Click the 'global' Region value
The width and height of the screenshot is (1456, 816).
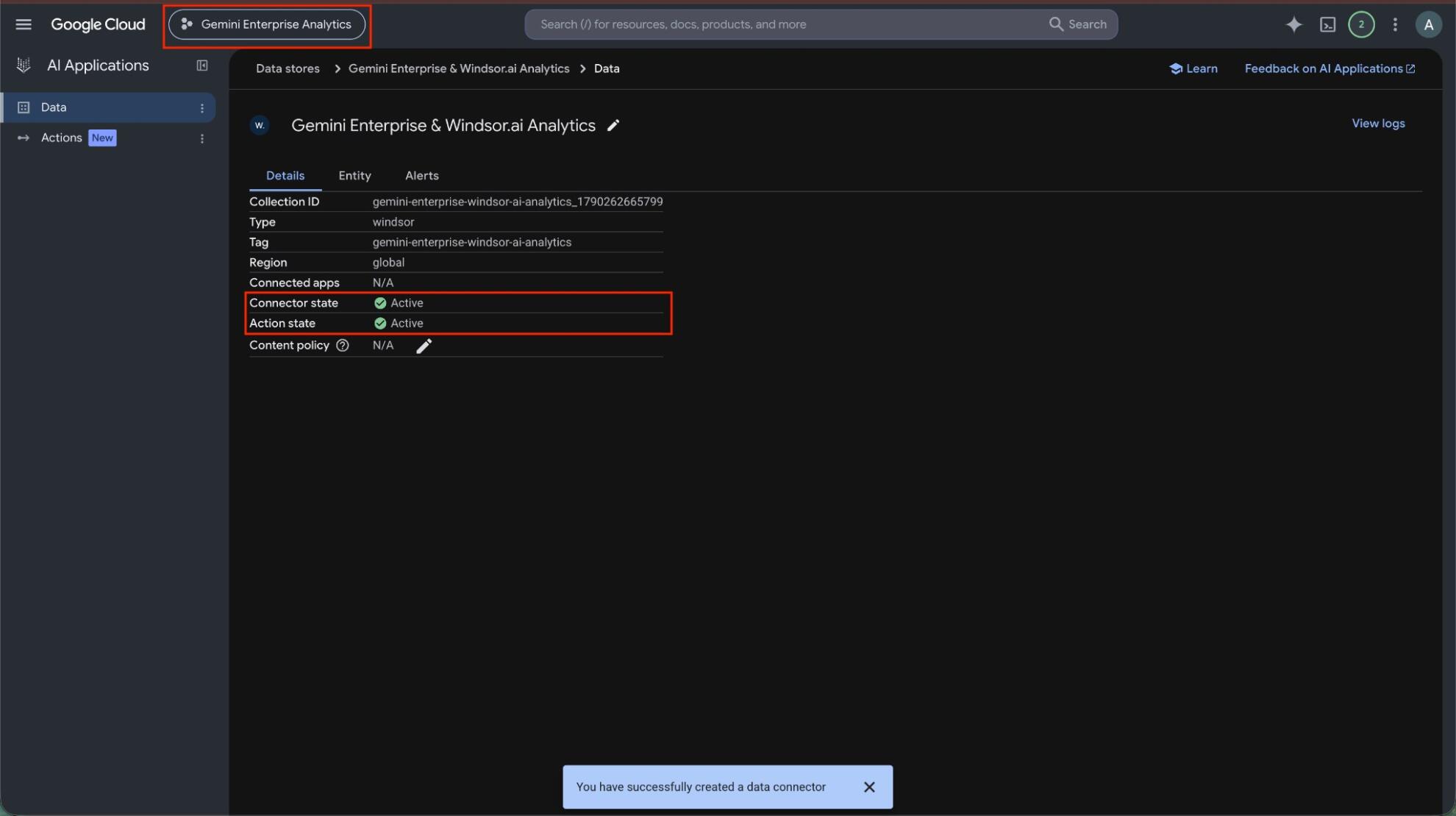(x=388, y=263)
